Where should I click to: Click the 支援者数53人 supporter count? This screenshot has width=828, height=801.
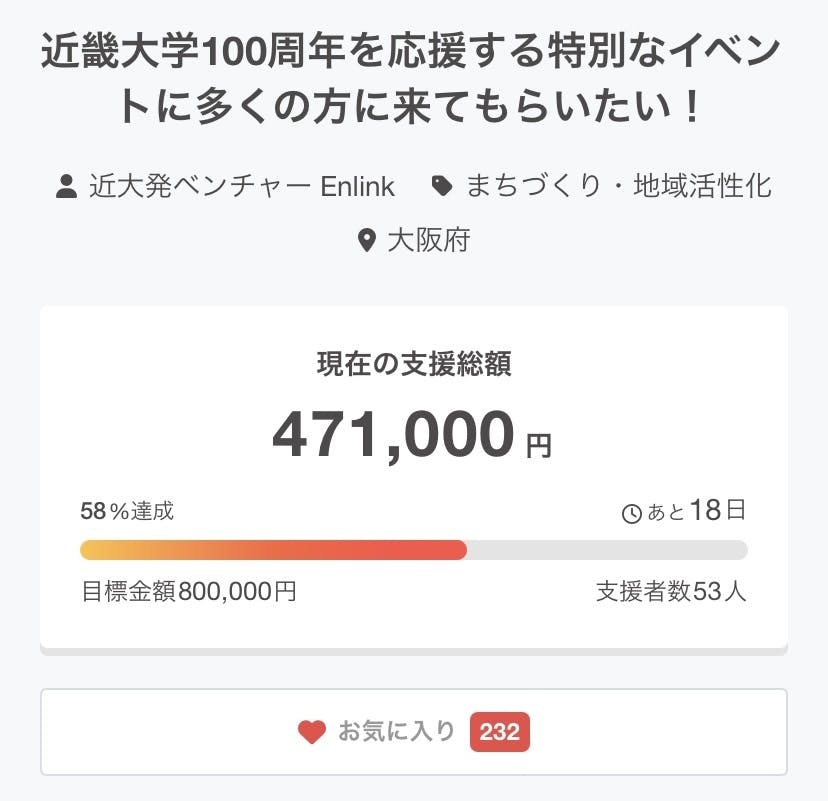(x=671, y=591)
